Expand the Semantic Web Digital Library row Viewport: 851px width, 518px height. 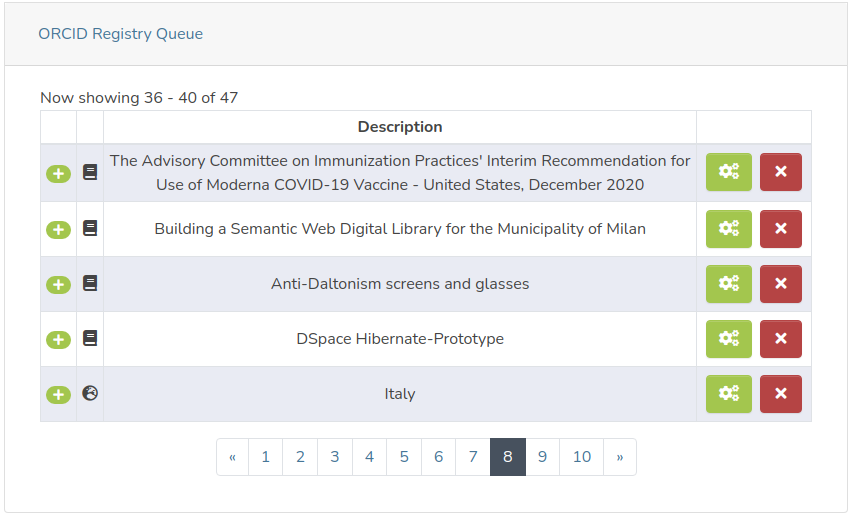tap(58, 230)
